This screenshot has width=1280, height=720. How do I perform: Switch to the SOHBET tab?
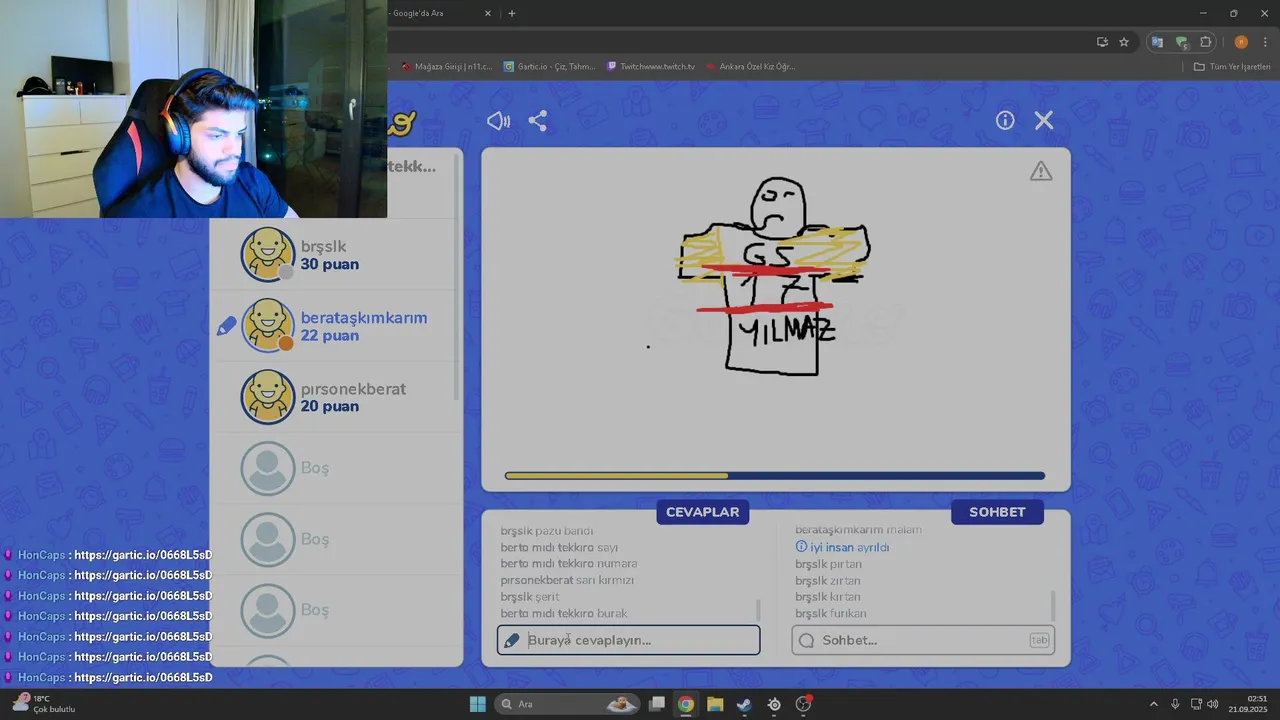[997, 512]
